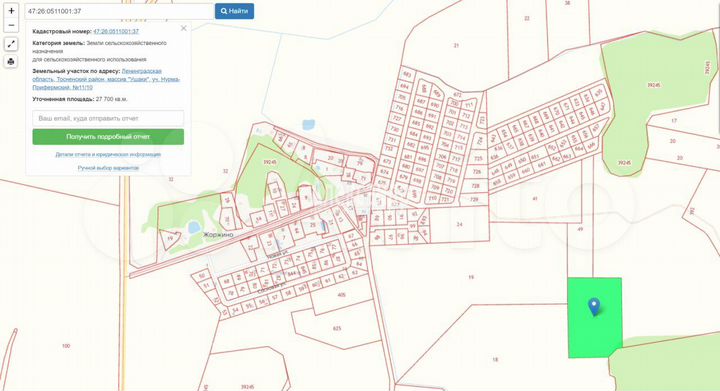
Task: Click Получить подробный отчет green button
Action: tap(108, 137)
